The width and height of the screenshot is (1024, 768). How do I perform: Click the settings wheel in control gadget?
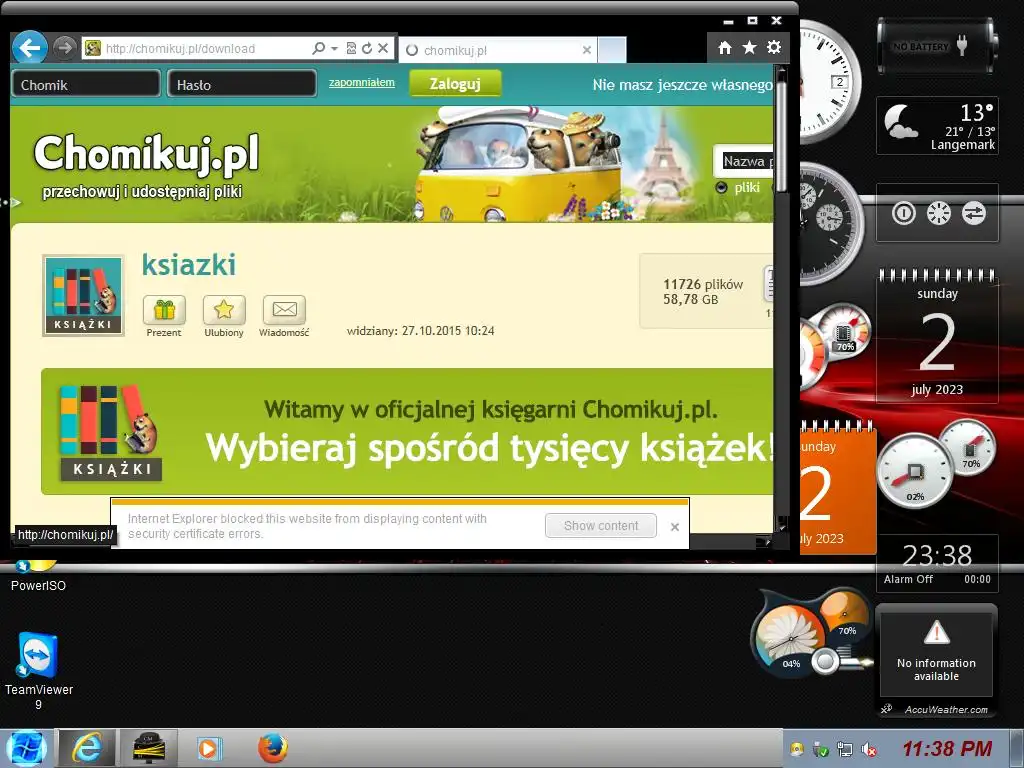938,214
